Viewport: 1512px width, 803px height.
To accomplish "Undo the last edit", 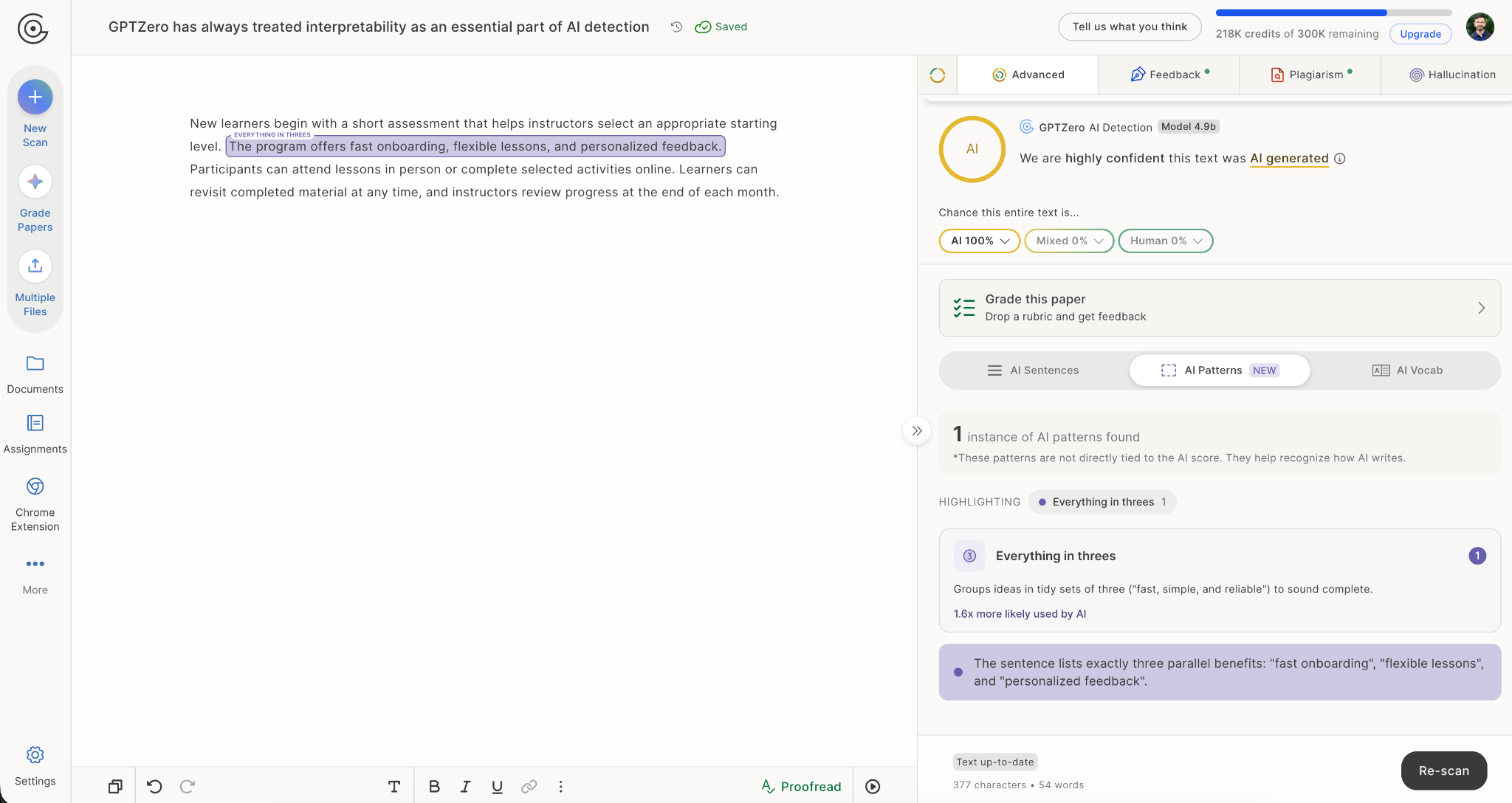I will point(154,787).
